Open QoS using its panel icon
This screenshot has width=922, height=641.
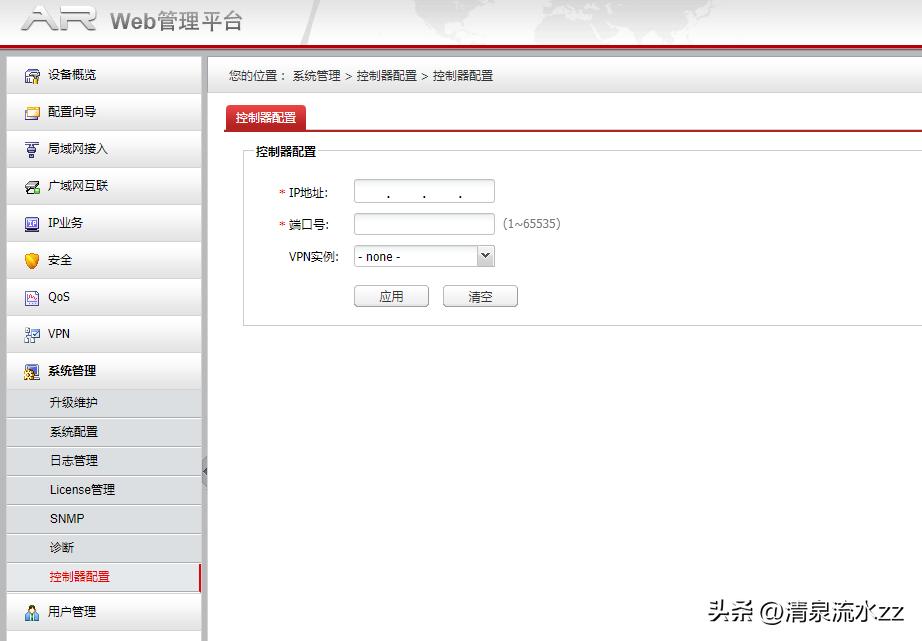[32, 296]
